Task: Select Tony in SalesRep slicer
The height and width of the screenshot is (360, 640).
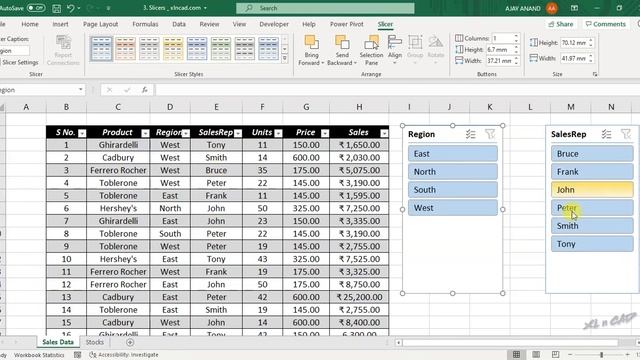Action: (x=592, y=244)
